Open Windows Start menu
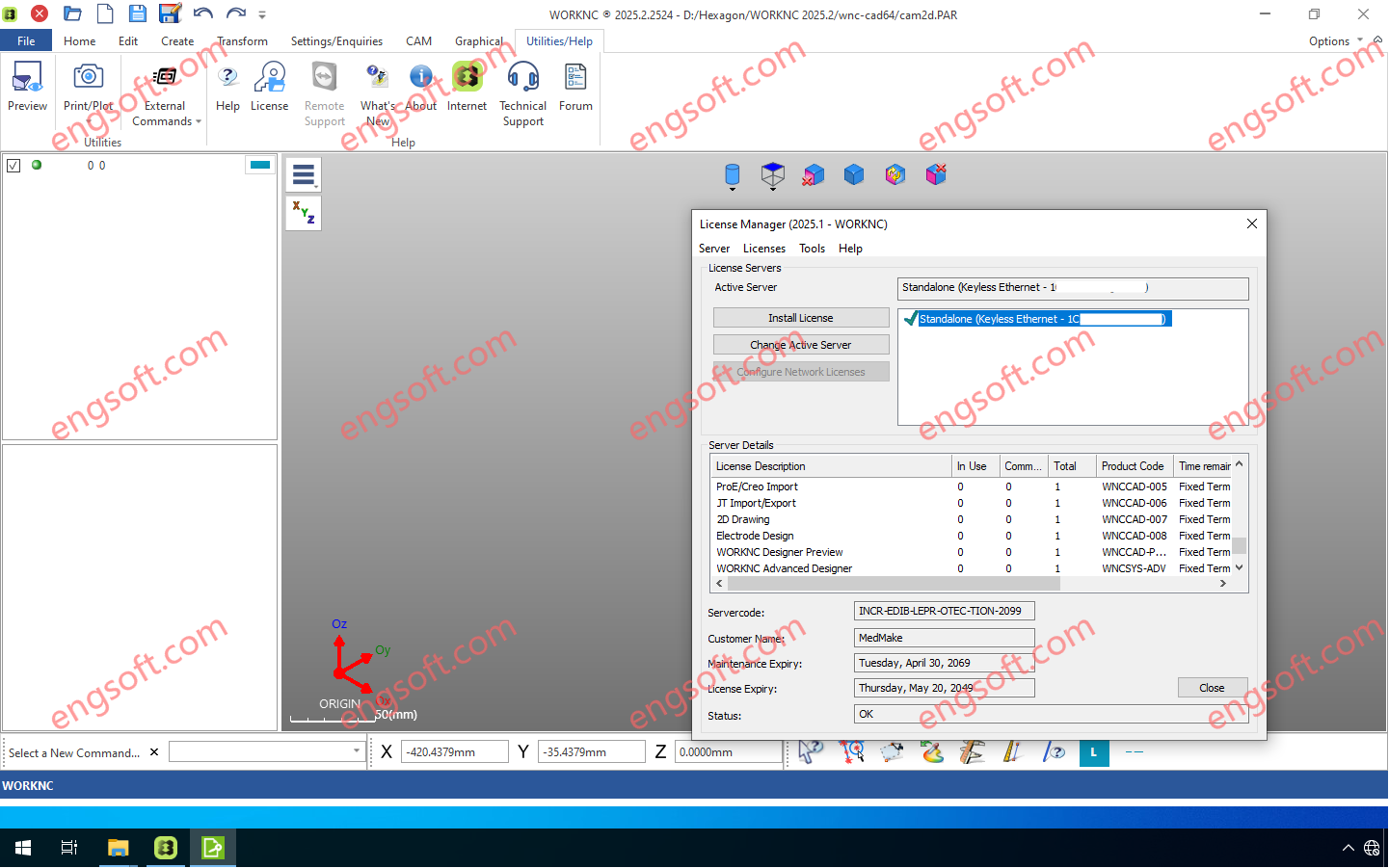 pos(23,848)
